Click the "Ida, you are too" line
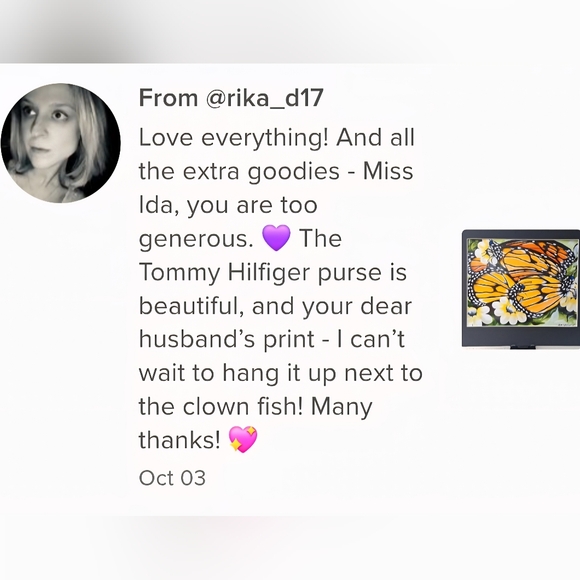Screen dimensions: 580x580 pos(228,206)
